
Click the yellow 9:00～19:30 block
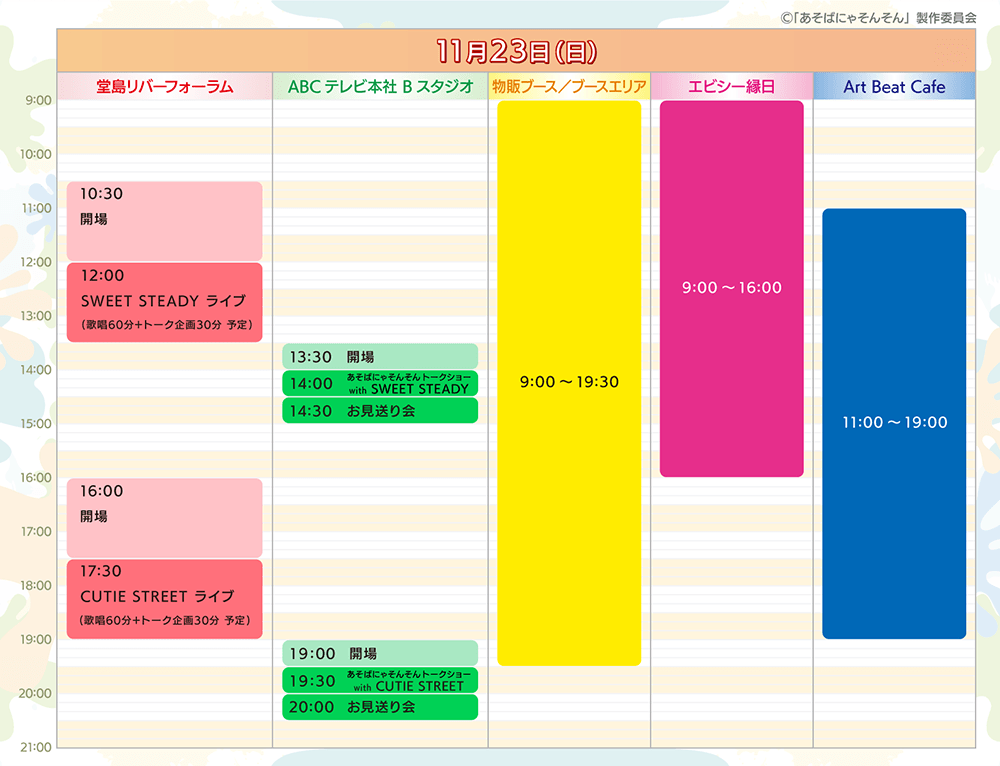coord(569,382)
